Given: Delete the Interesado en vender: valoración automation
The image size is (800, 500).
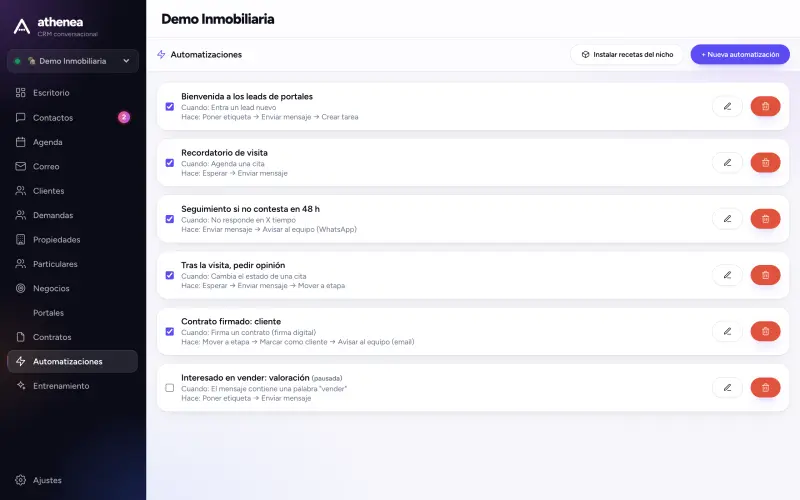Looking at the screenshot, I should (765, 387).
